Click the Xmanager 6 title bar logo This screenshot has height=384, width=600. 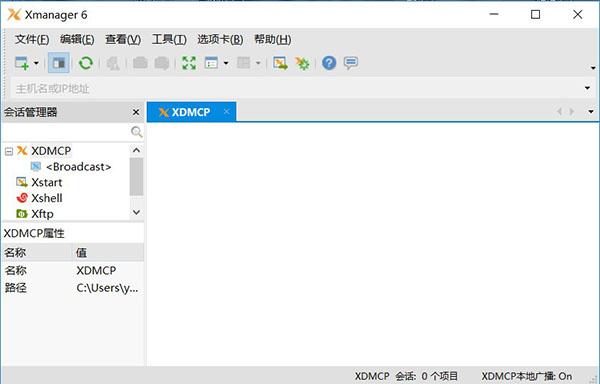pos(14,15)
